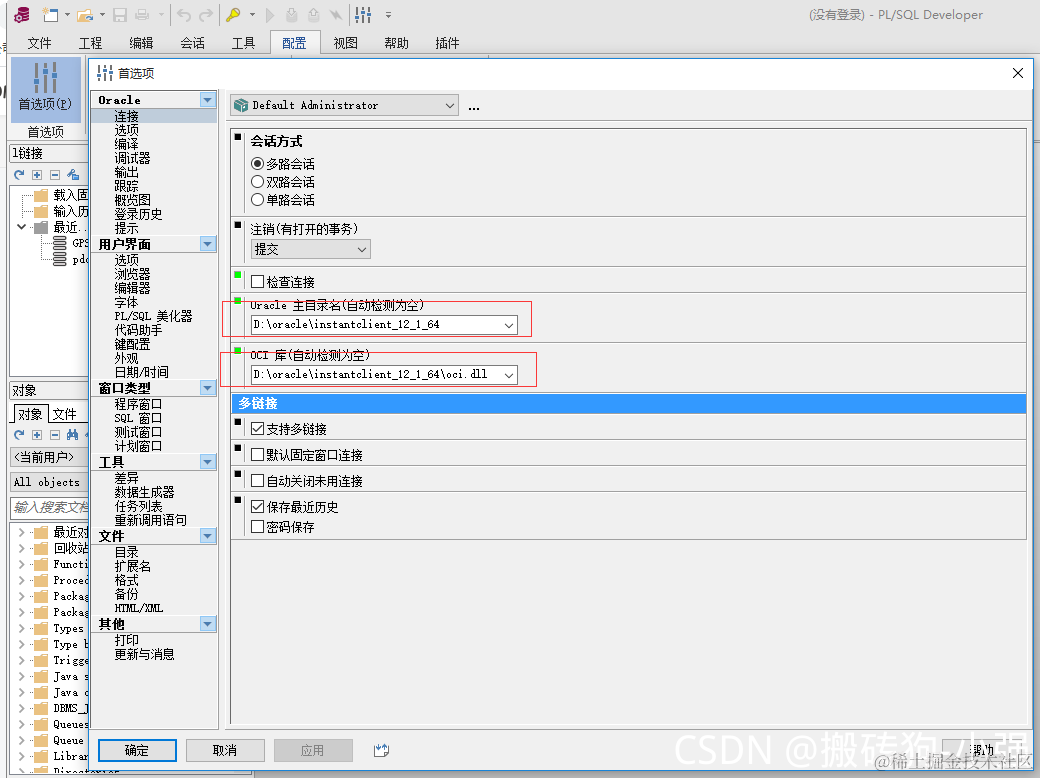Open the key Log on dropdown arrow
Screen dimensions: 1040x778
[x=252, y=15]
